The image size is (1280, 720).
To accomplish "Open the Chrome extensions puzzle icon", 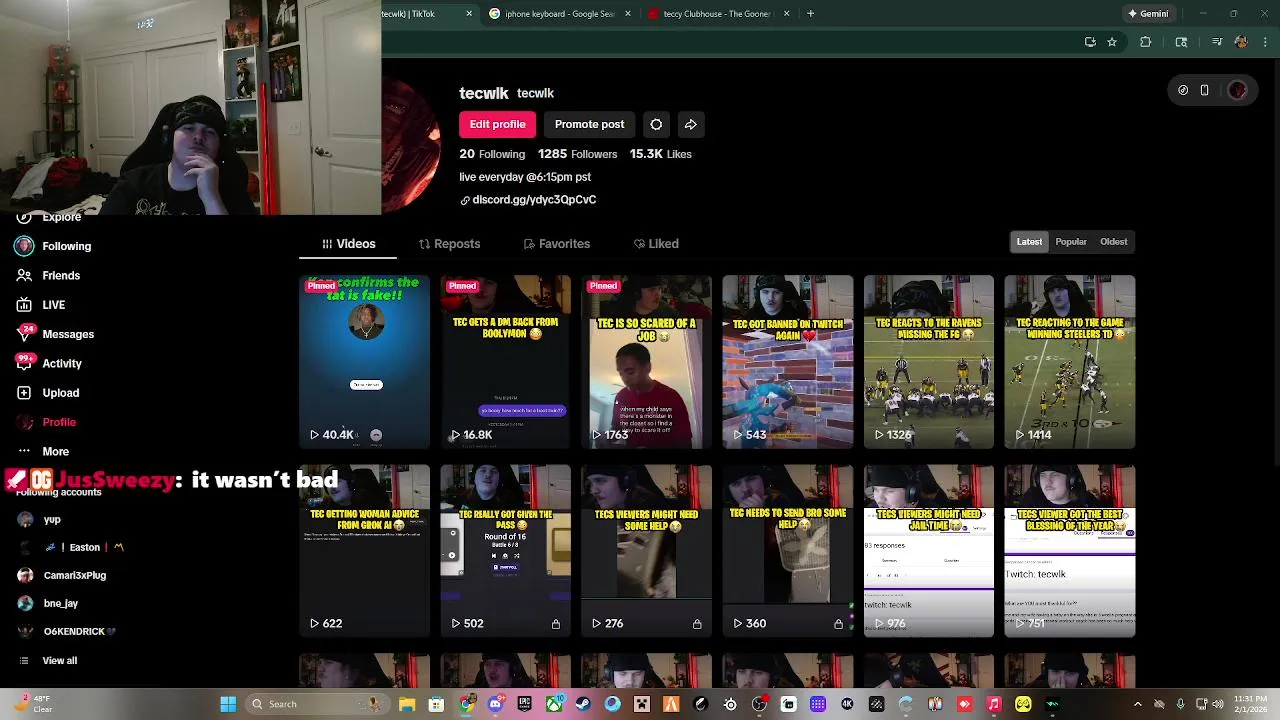I will [1146, 42].
